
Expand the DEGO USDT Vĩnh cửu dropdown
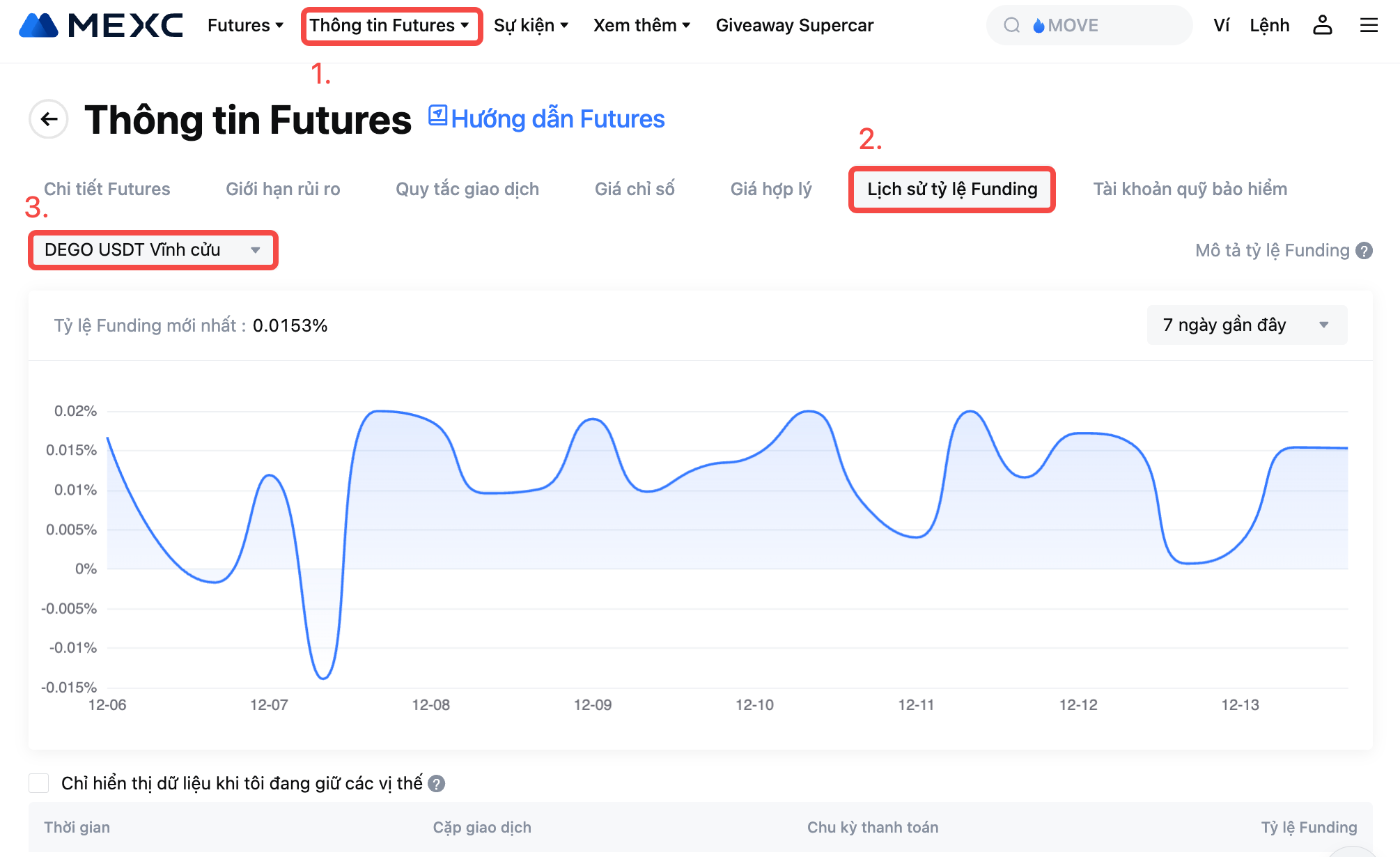[153, 250]
